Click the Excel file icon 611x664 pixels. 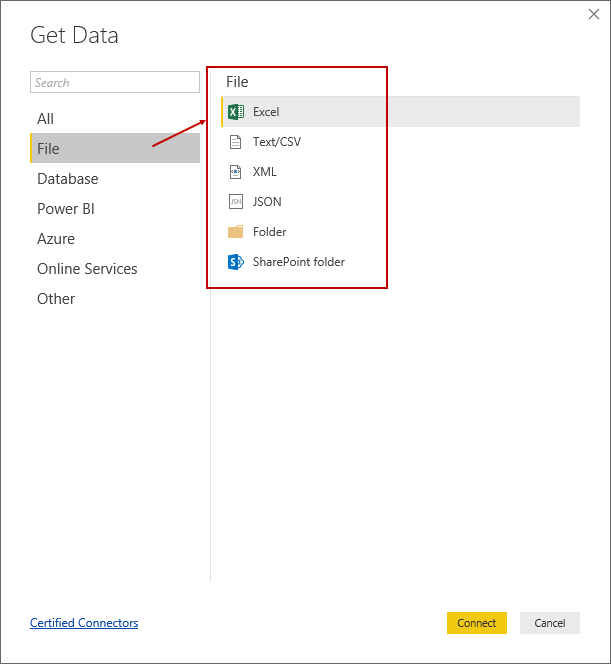tap(236, 112)
